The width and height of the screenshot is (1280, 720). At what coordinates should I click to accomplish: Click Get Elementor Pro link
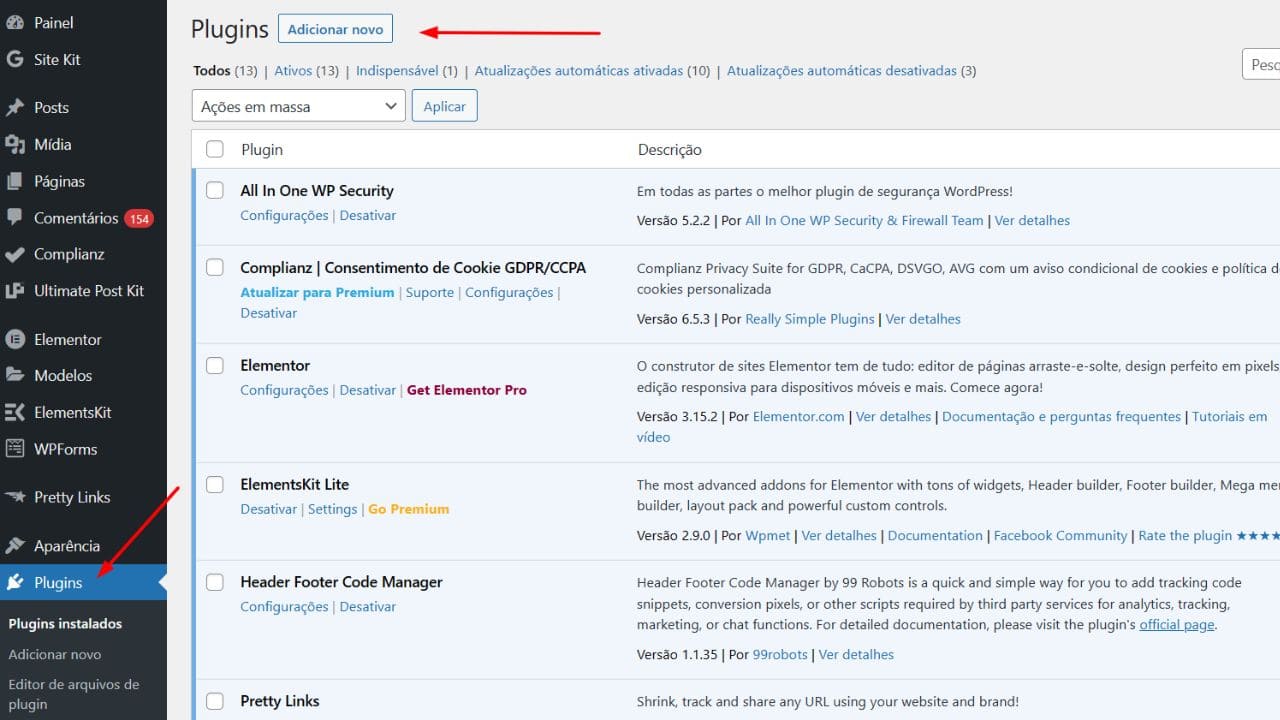tap(467, 390)
